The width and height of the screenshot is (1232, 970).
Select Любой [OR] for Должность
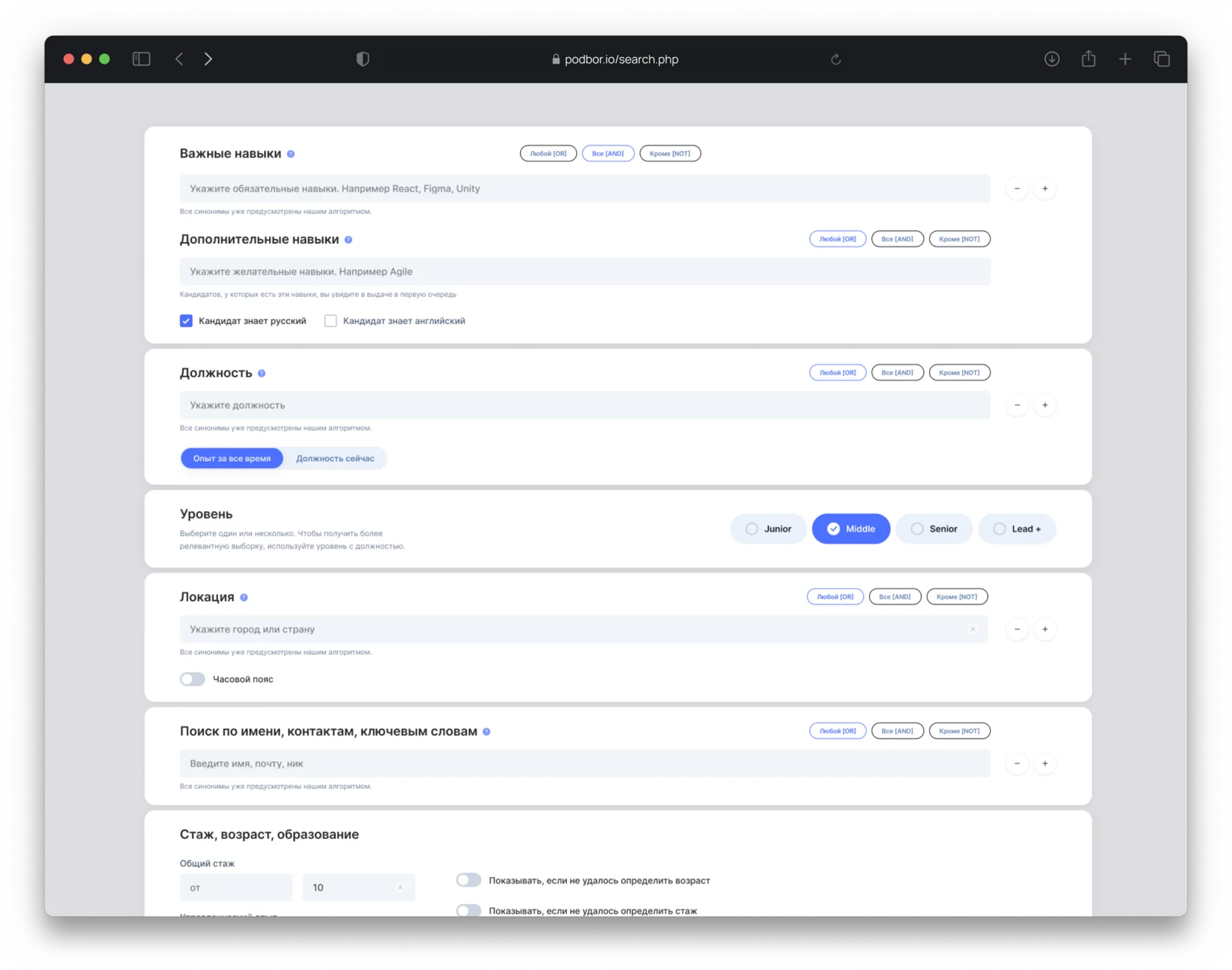pos(838,372)
